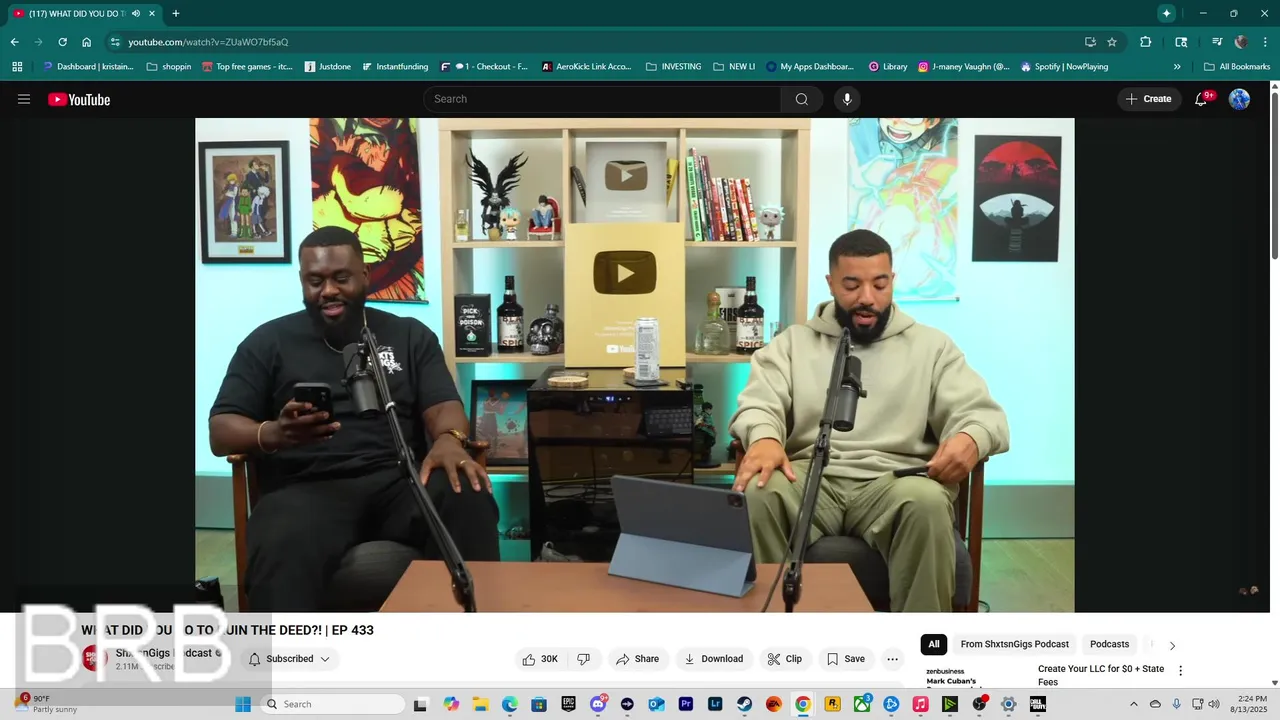This screenshot has width=1280, height=720.
Task: View site information icon in address bar
Action: coord(115,42)
